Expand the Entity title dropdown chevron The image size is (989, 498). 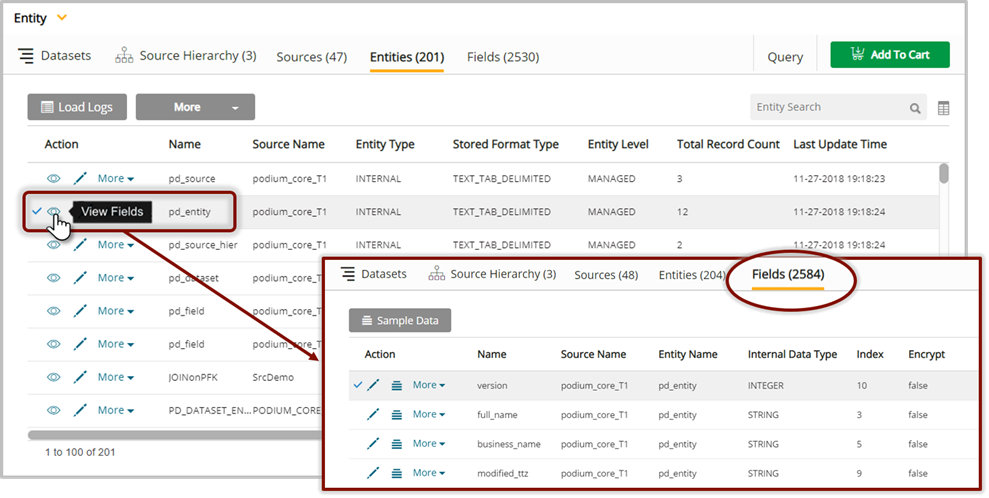pos(62,18)
